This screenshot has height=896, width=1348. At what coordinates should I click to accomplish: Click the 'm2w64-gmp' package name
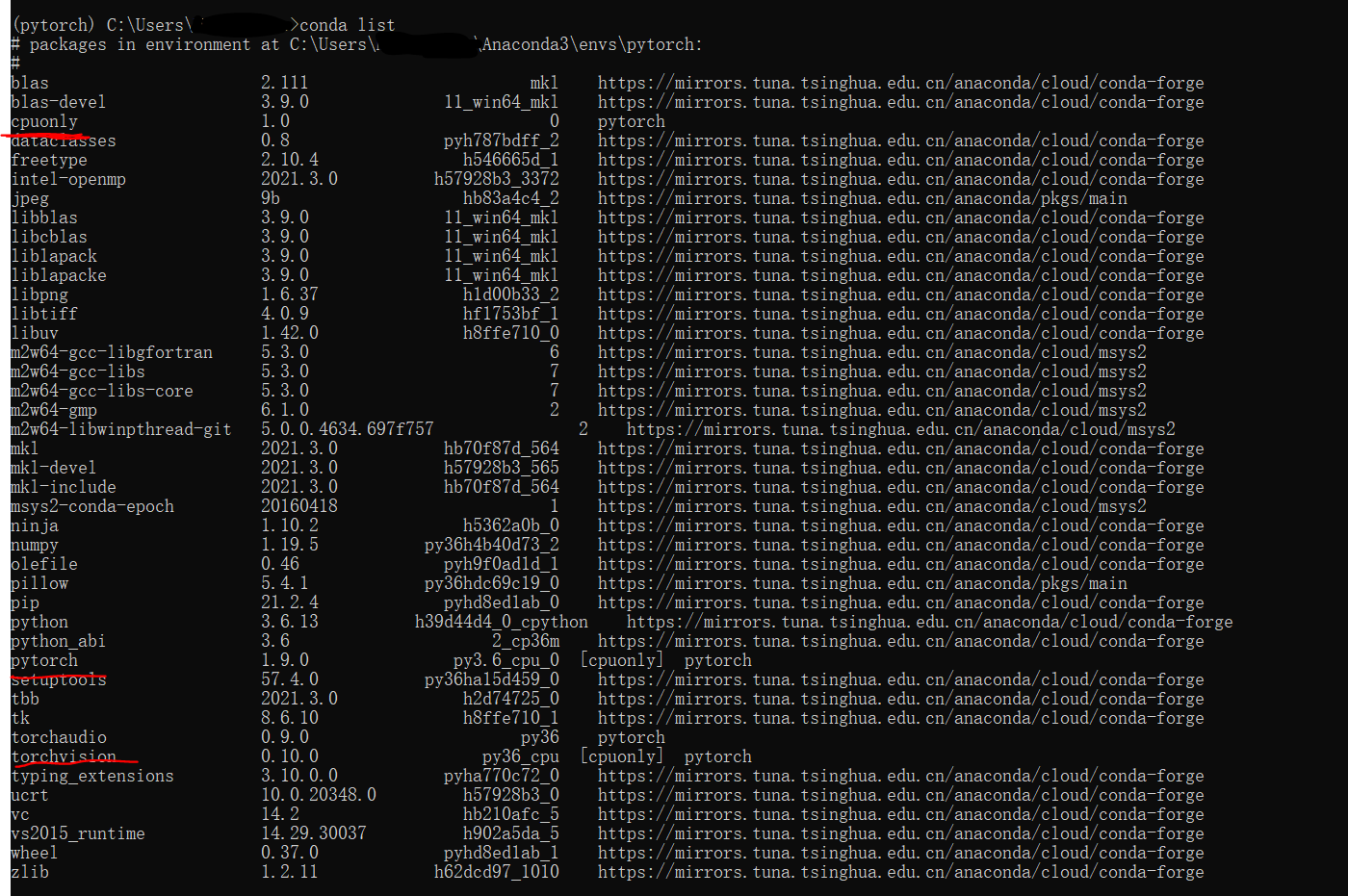[x=54, y=410]
